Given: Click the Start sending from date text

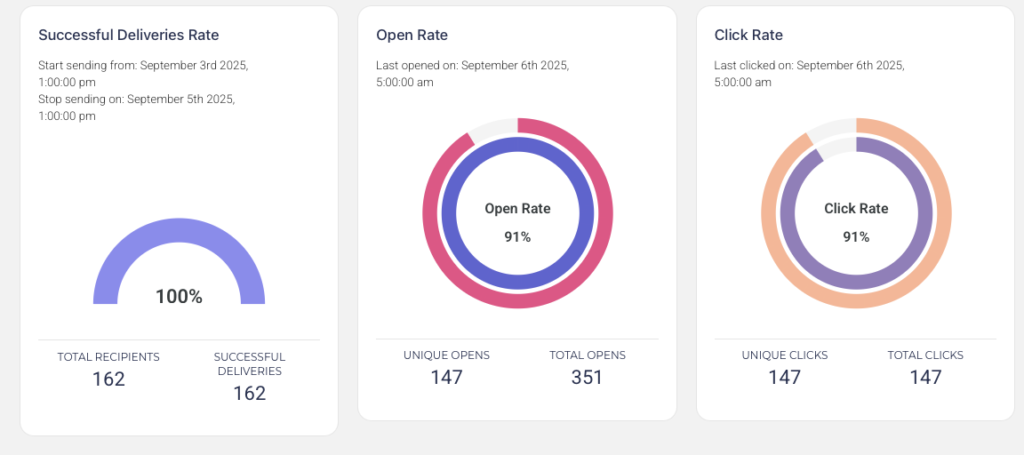Looking at the screenshot, I should click(143, 73).
